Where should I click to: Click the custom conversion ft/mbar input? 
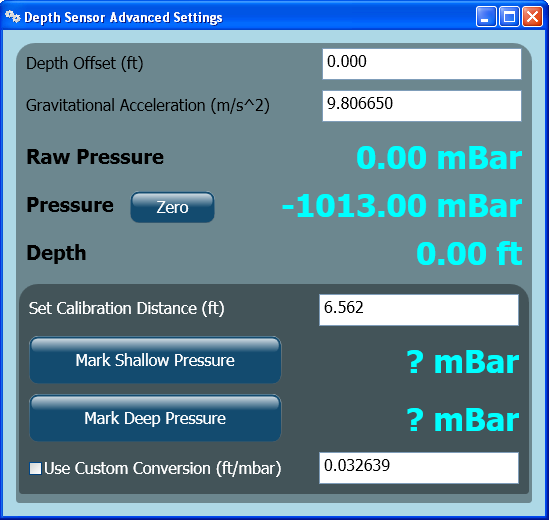point(419,468)
